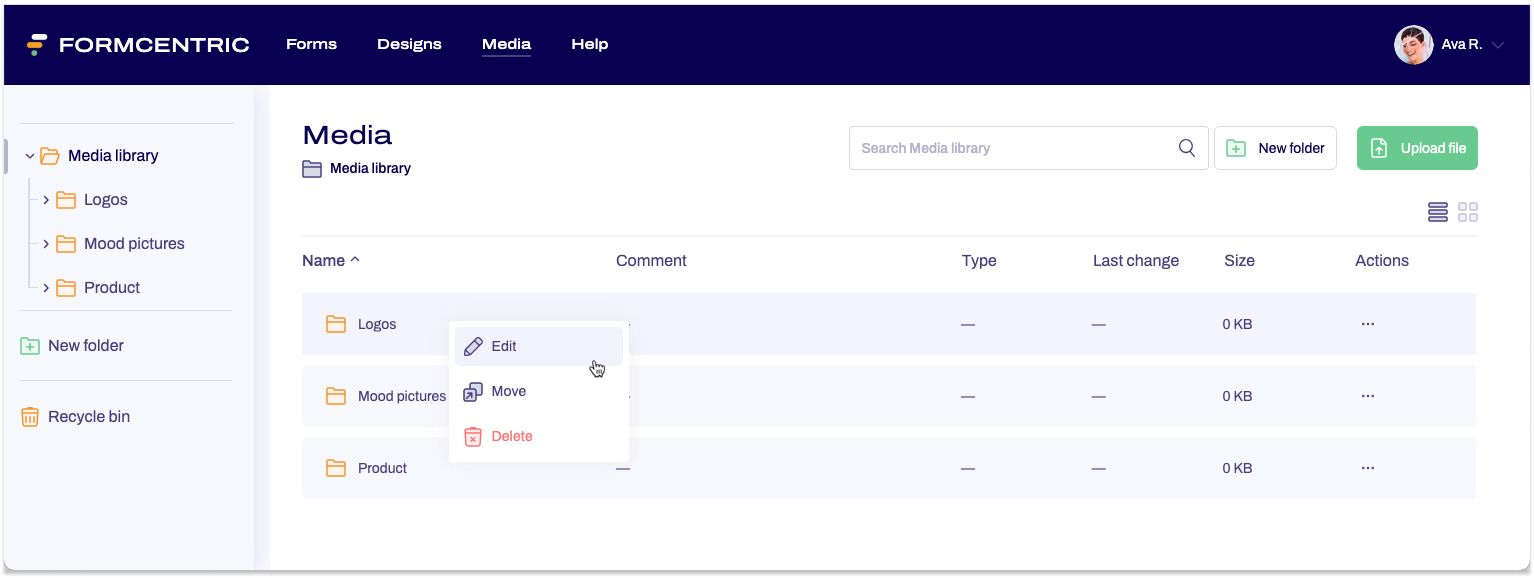This screenshot has width=1534, height=578.
Task: Click the Upload file button
Action: (1417, 147)
